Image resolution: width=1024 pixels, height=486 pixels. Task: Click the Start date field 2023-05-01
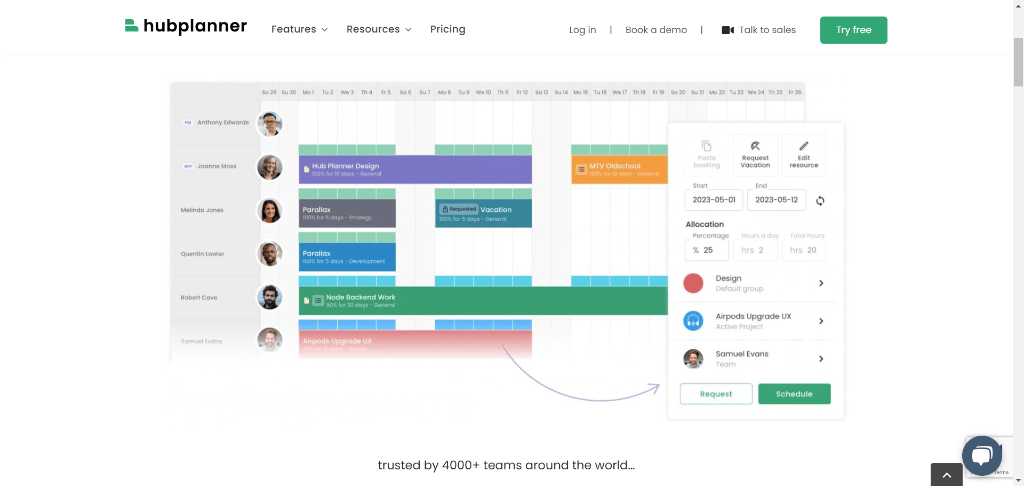click(x=714, y=200)
